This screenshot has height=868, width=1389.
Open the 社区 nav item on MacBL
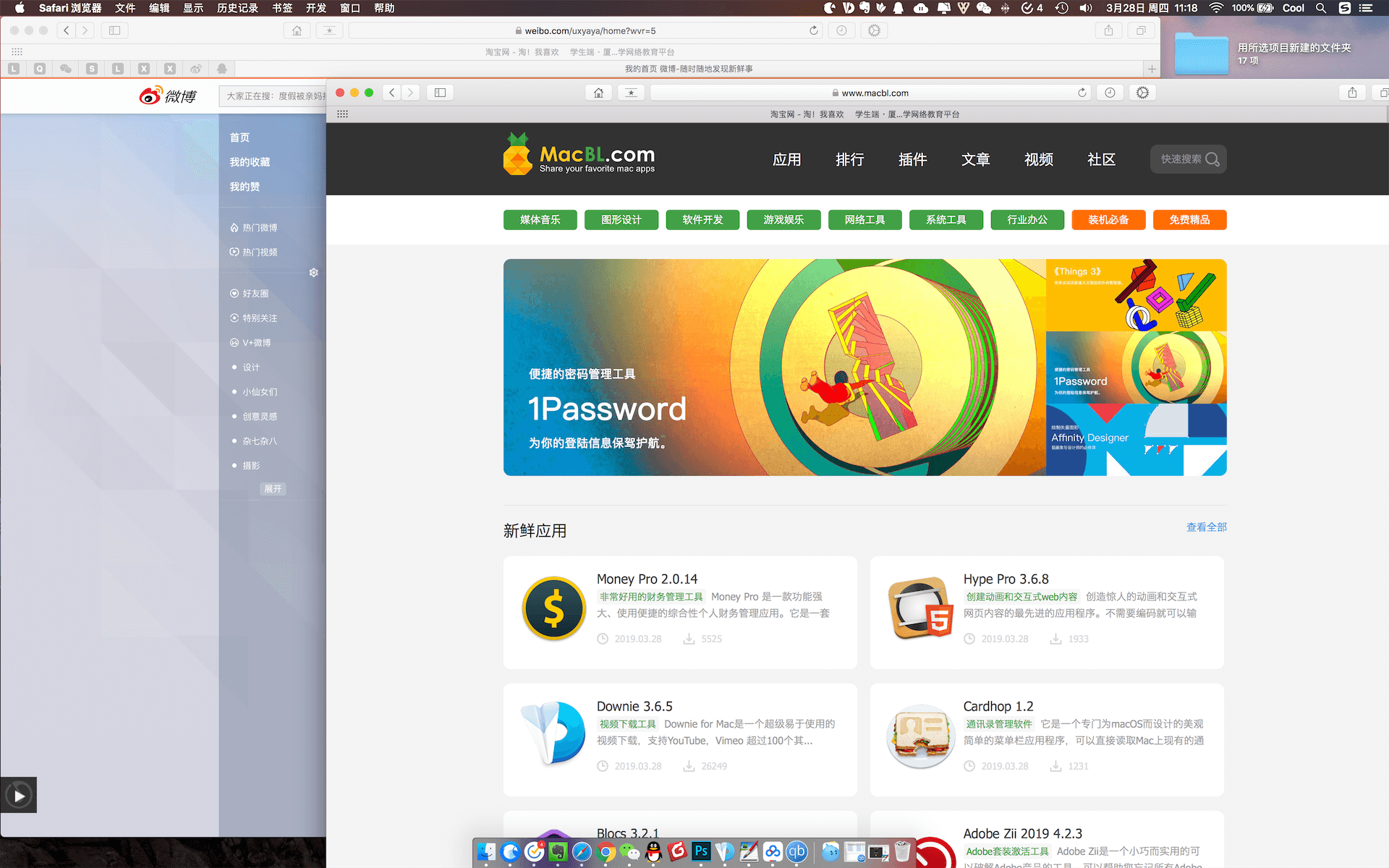click(x=1101, y=159)
